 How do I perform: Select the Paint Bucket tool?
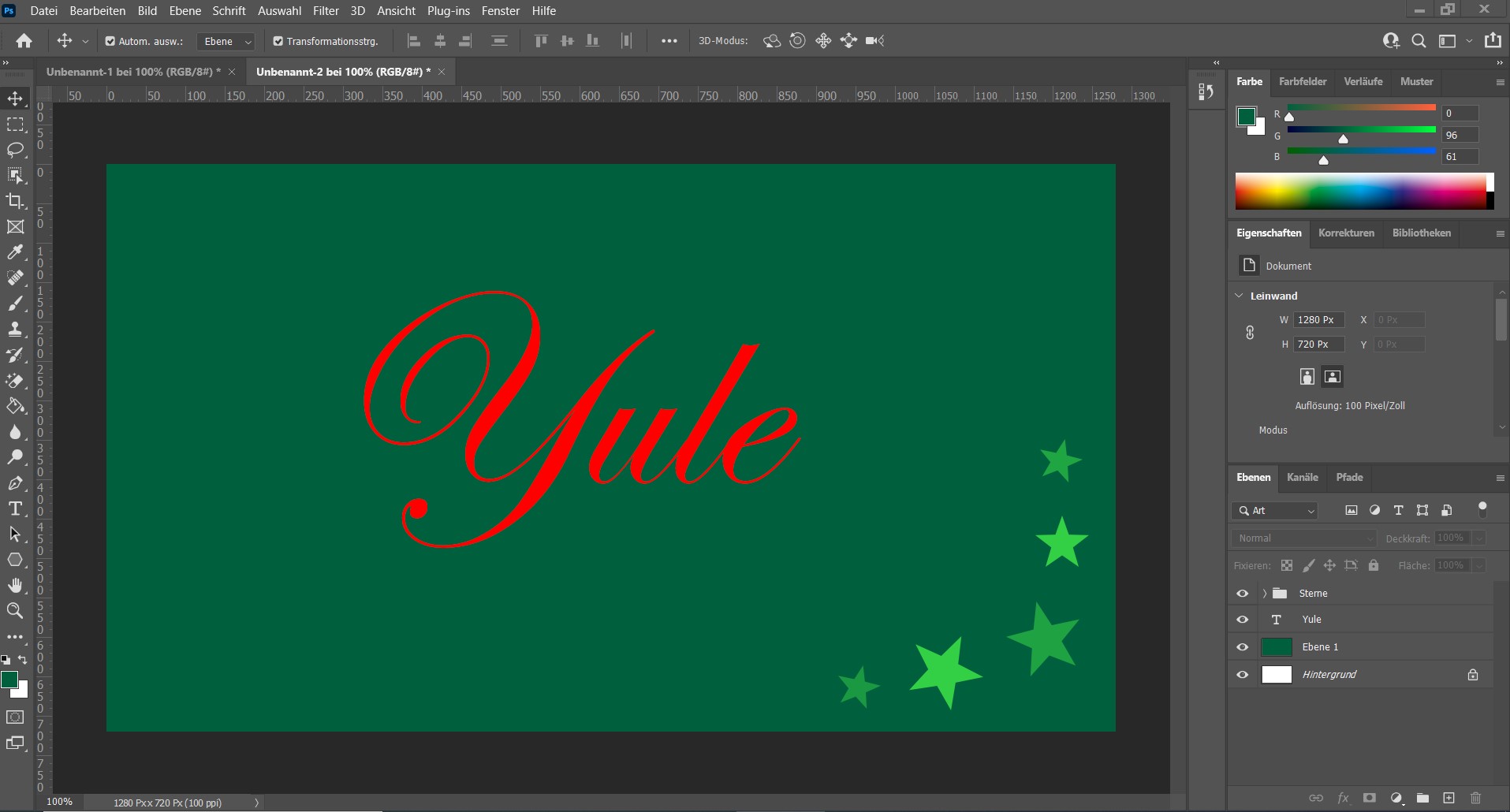tap(15, 406)
